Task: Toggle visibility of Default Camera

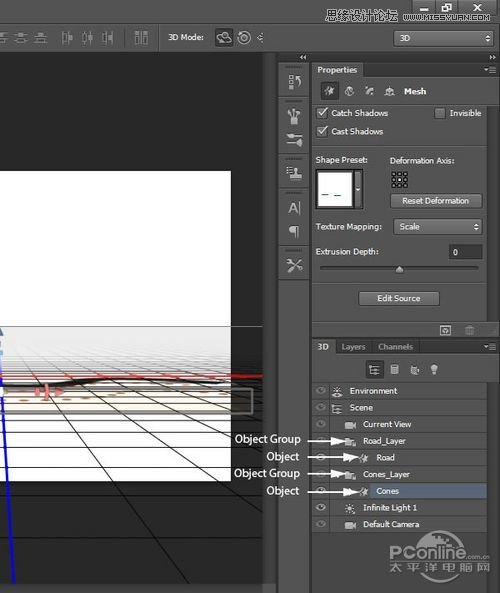Action: tap(321, 524)
